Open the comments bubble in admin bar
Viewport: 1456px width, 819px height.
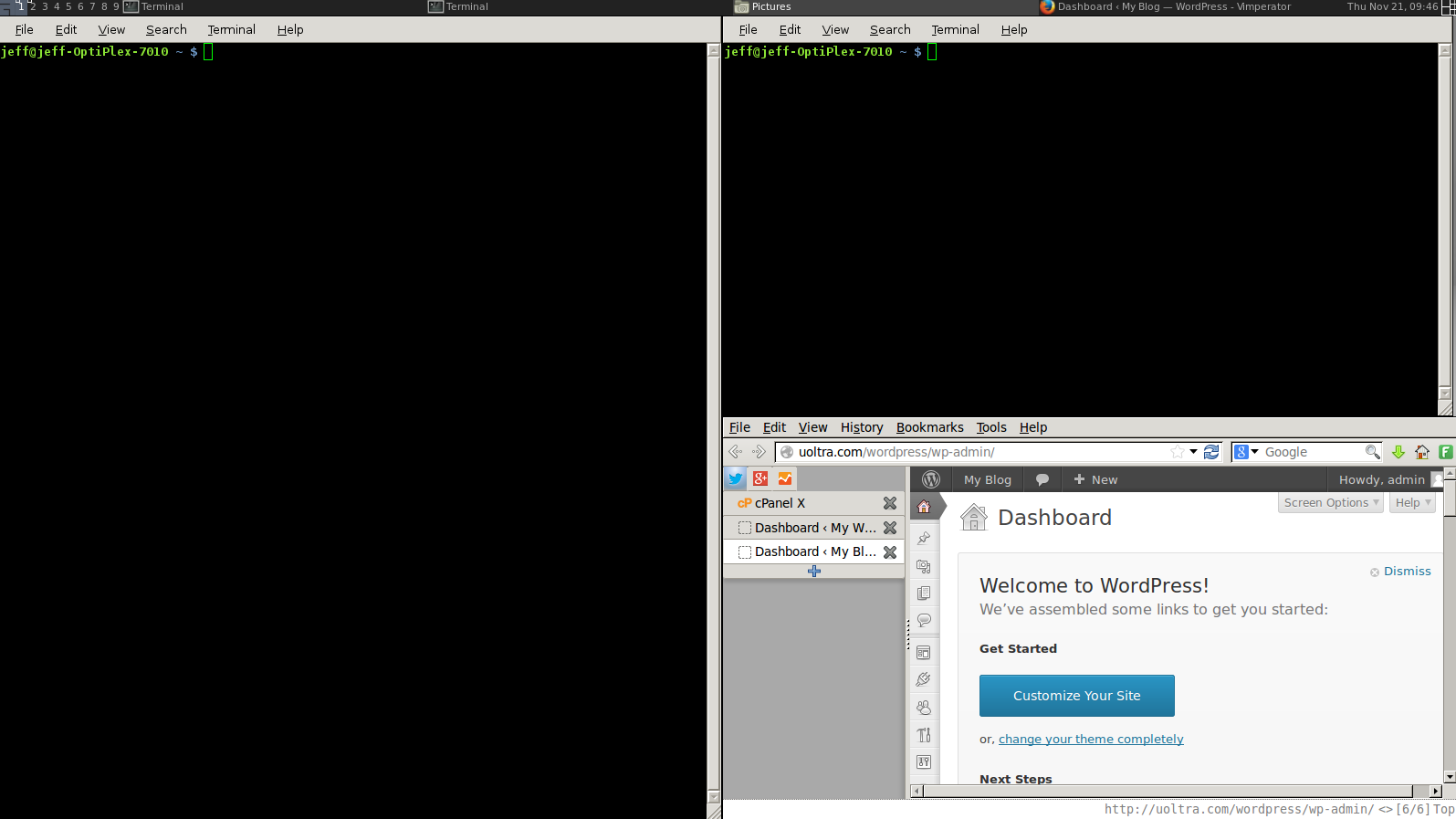pyautogui.click(x=1042, y=479)
